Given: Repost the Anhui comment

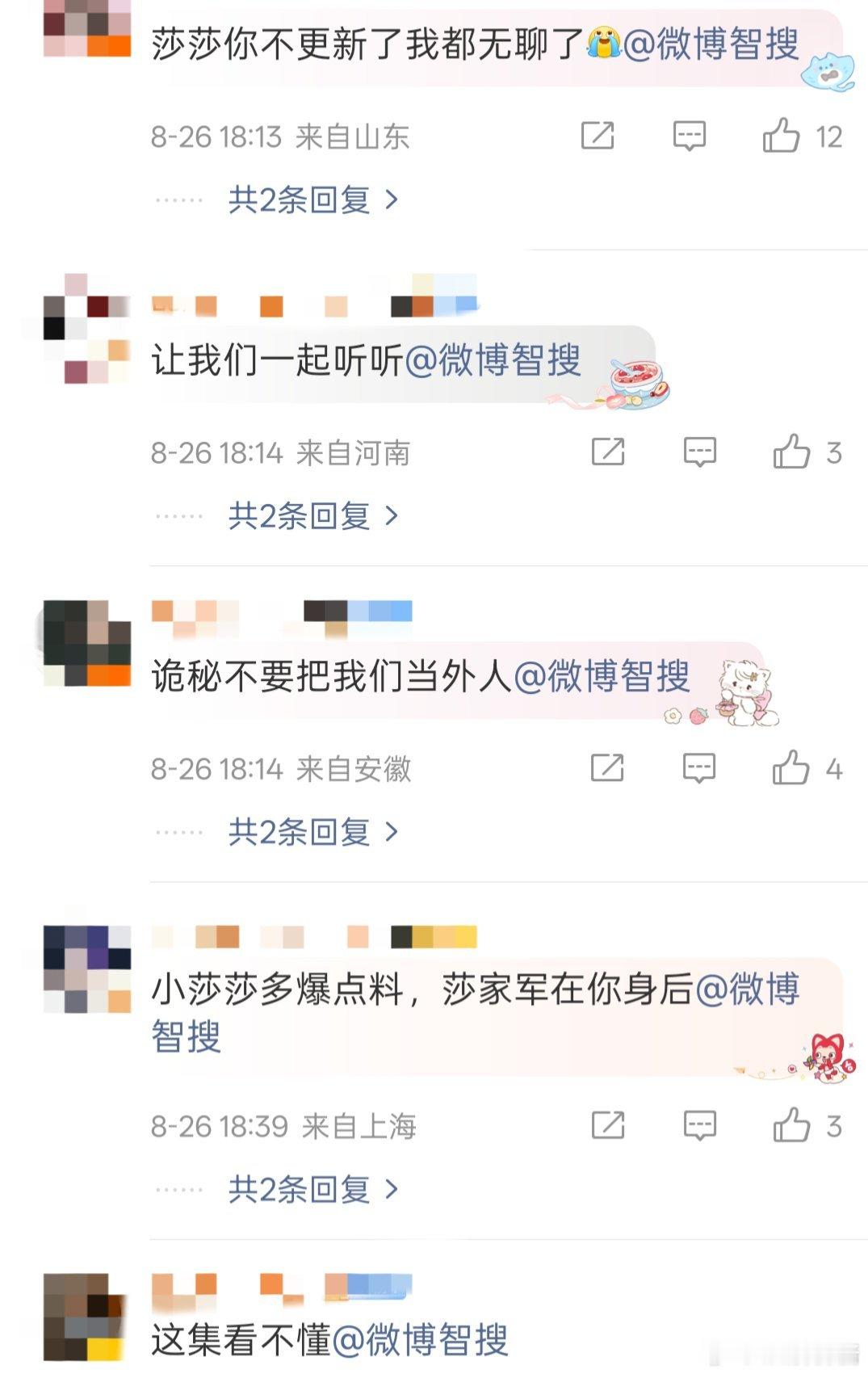Looking at the screenshot, I should coord(607,768).
